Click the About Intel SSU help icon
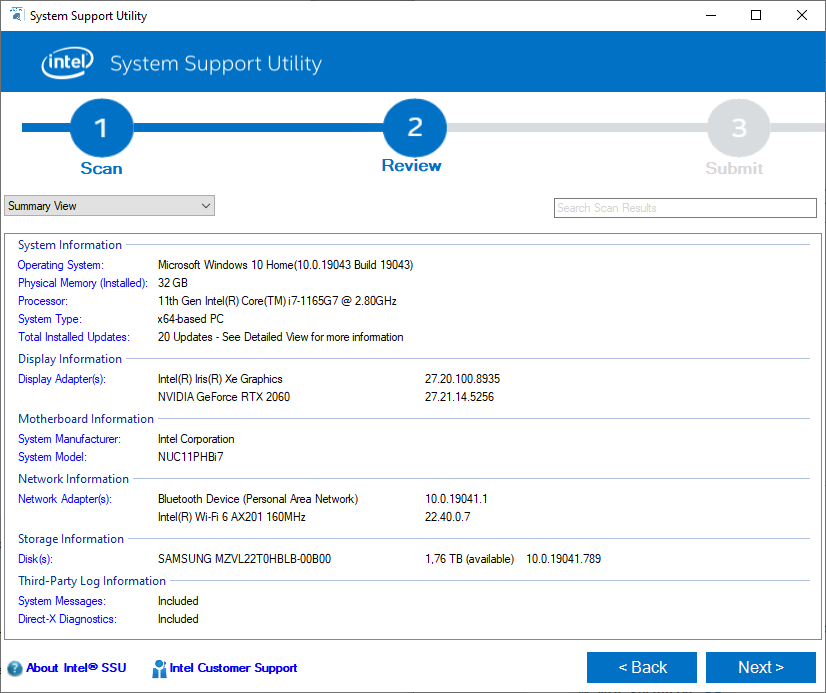826x693 pixels. point(15,668)
